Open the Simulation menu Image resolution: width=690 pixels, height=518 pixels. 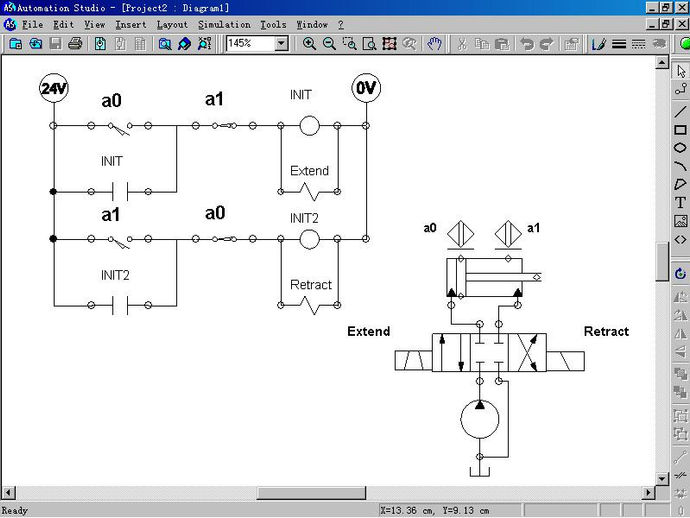point(224,25)
